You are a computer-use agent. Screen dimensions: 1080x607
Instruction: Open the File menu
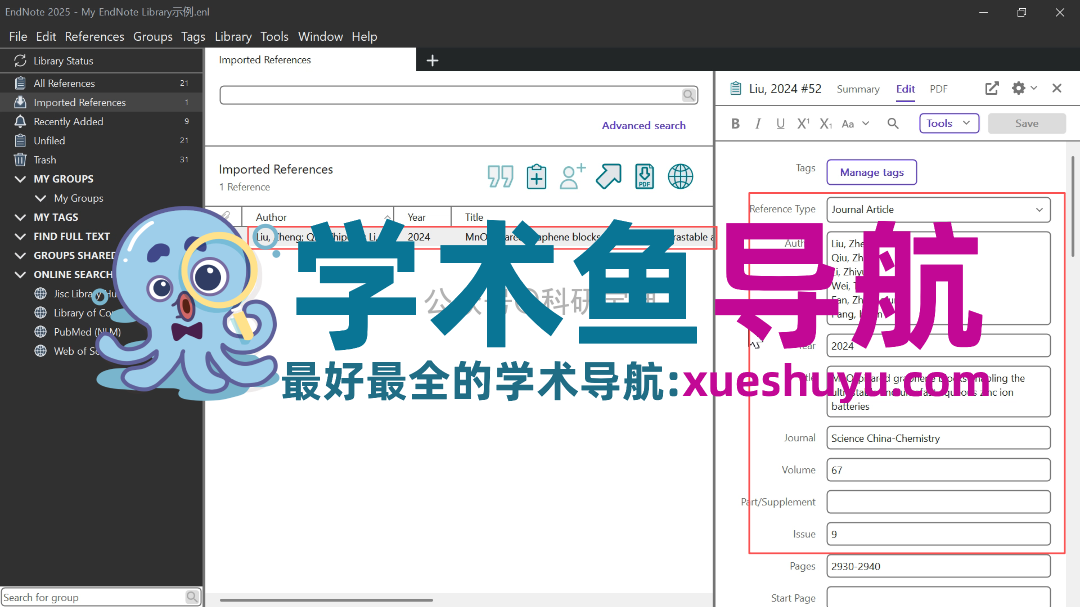[x=18, y=37]
